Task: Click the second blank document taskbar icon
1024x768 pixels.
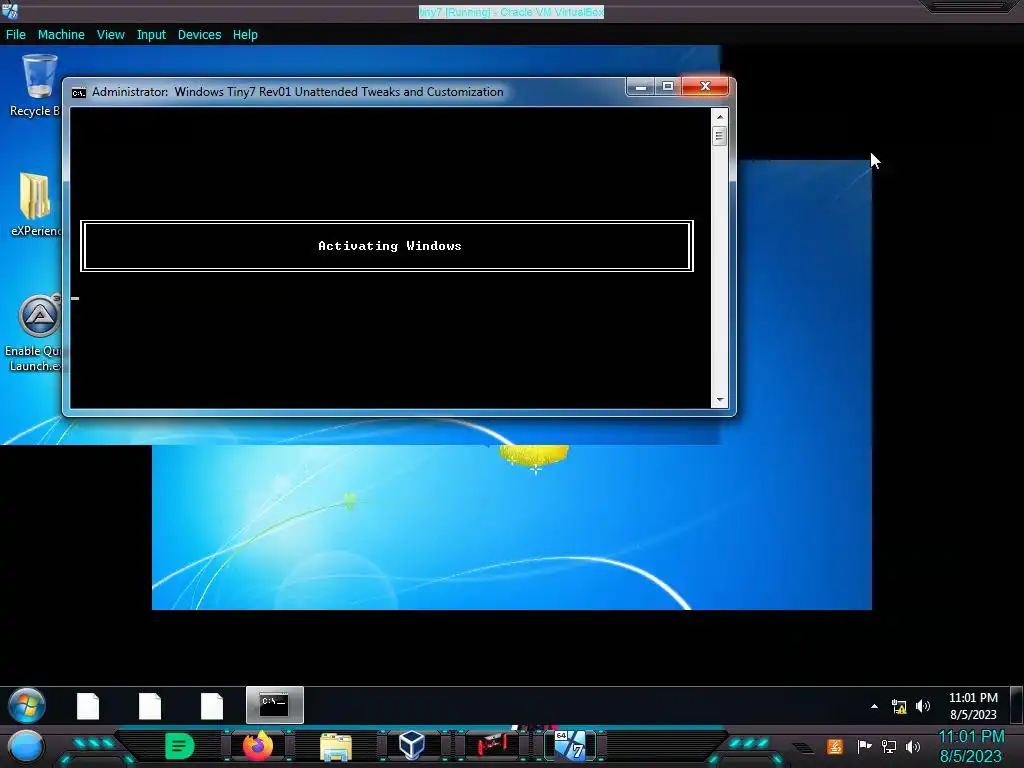Action: coord(150,706)
